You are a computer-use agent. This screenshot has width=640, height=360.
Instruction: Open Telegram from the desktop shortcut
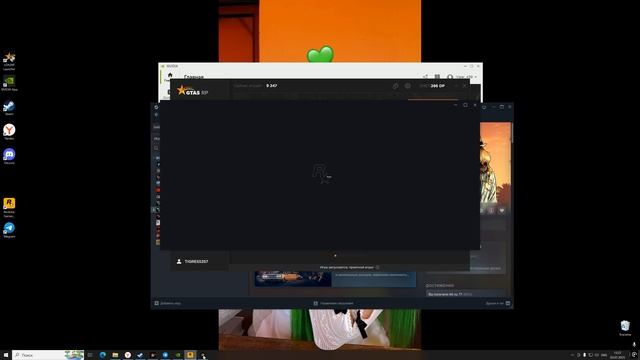coord(9,230)
